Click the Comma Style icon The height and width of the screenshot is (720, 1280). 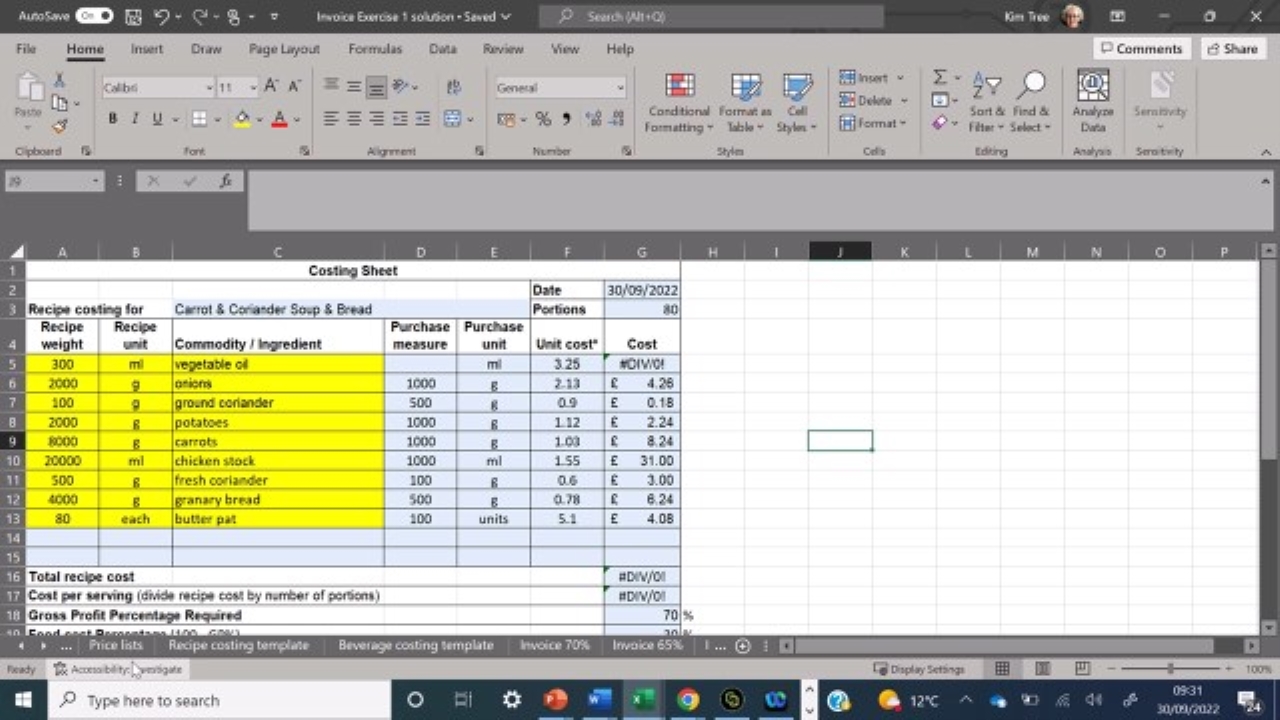(x=566, y=119)
